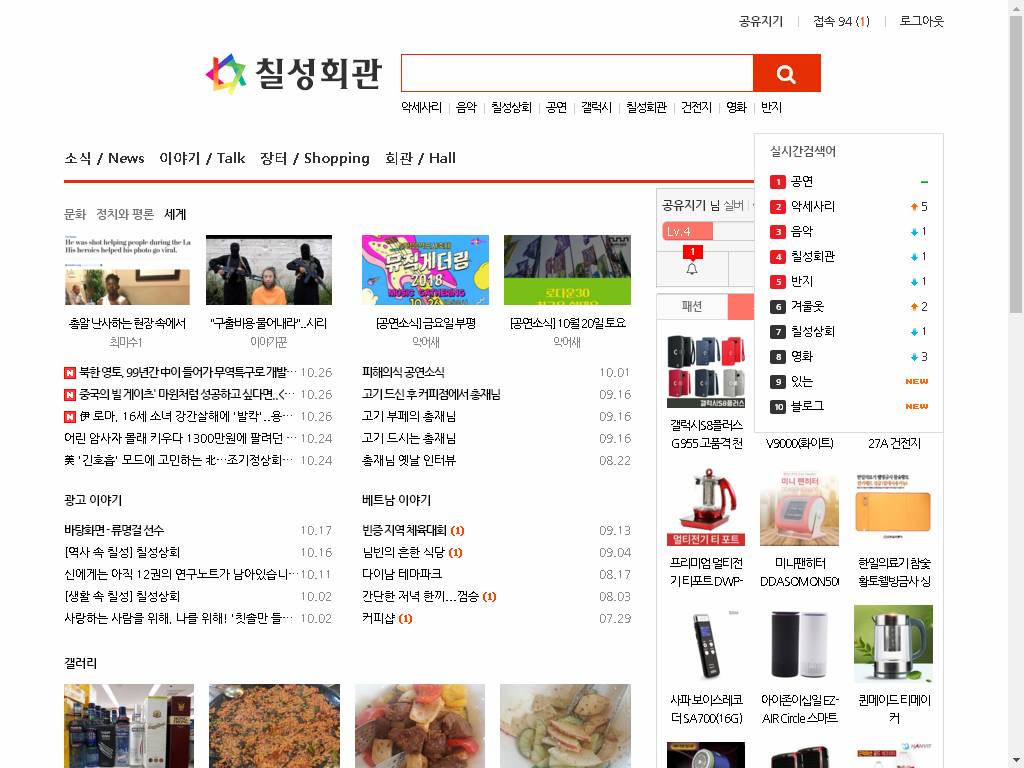Click the colorful 칠성회관 star logo
The image size is (1024, 768).
coord(225,74)
